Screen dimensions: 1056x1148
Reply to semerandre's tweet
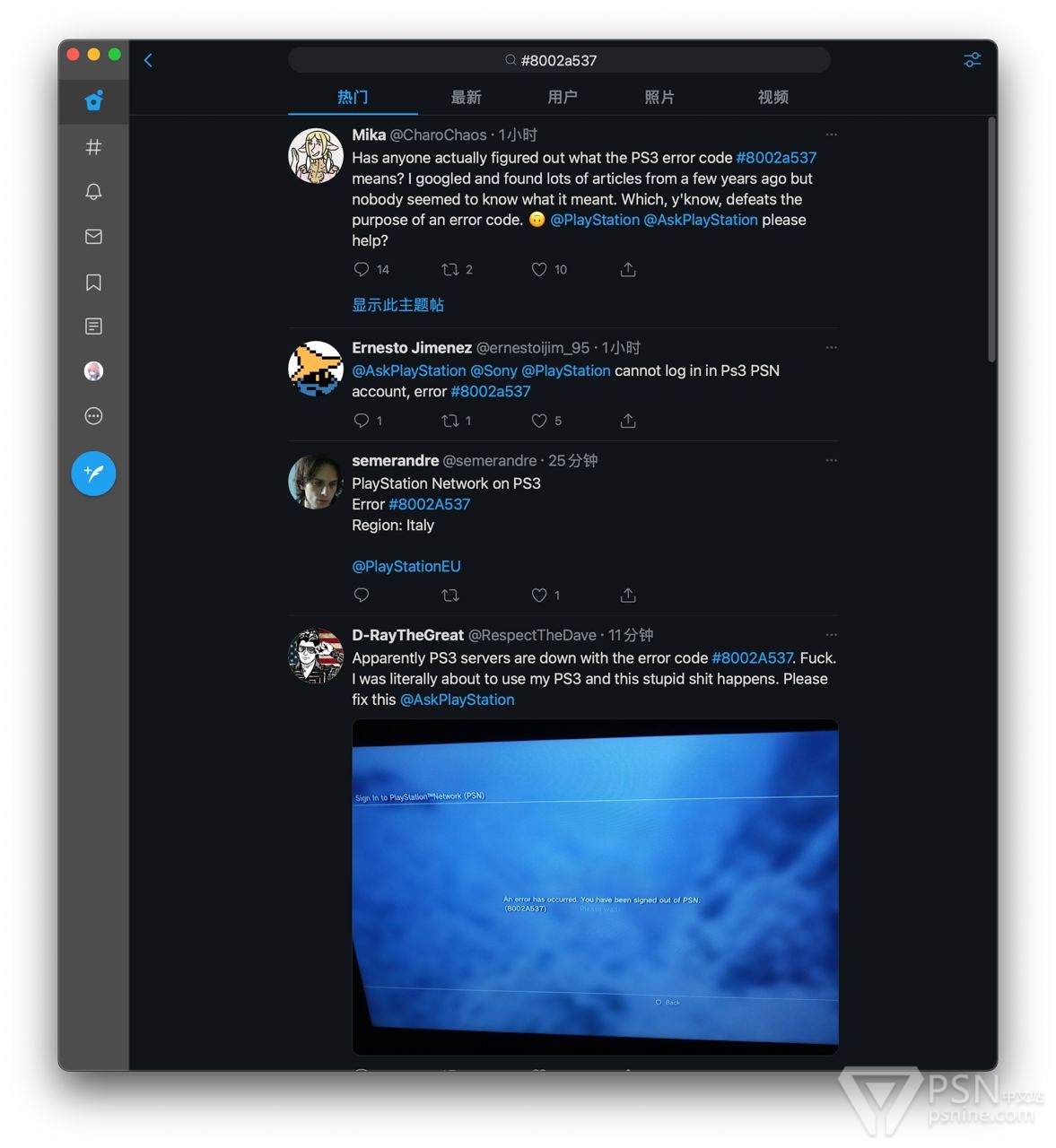tap(362, 595)
